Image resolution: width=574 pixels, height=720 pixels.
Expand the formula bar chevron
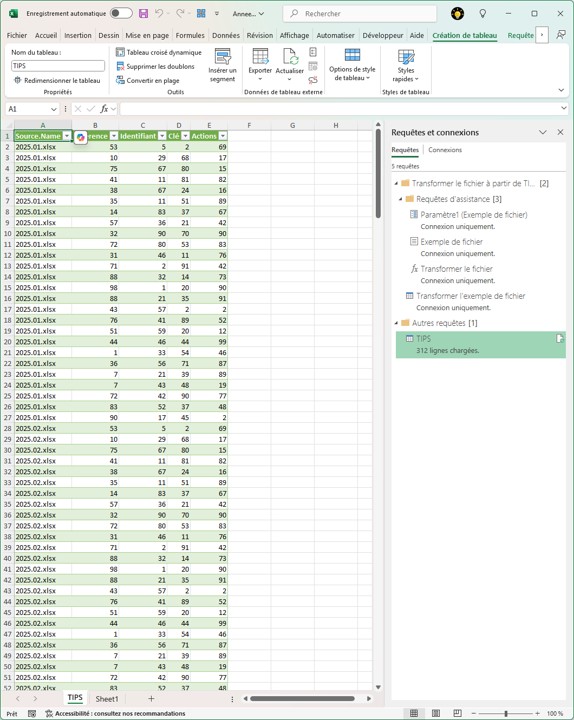(563, 108)
